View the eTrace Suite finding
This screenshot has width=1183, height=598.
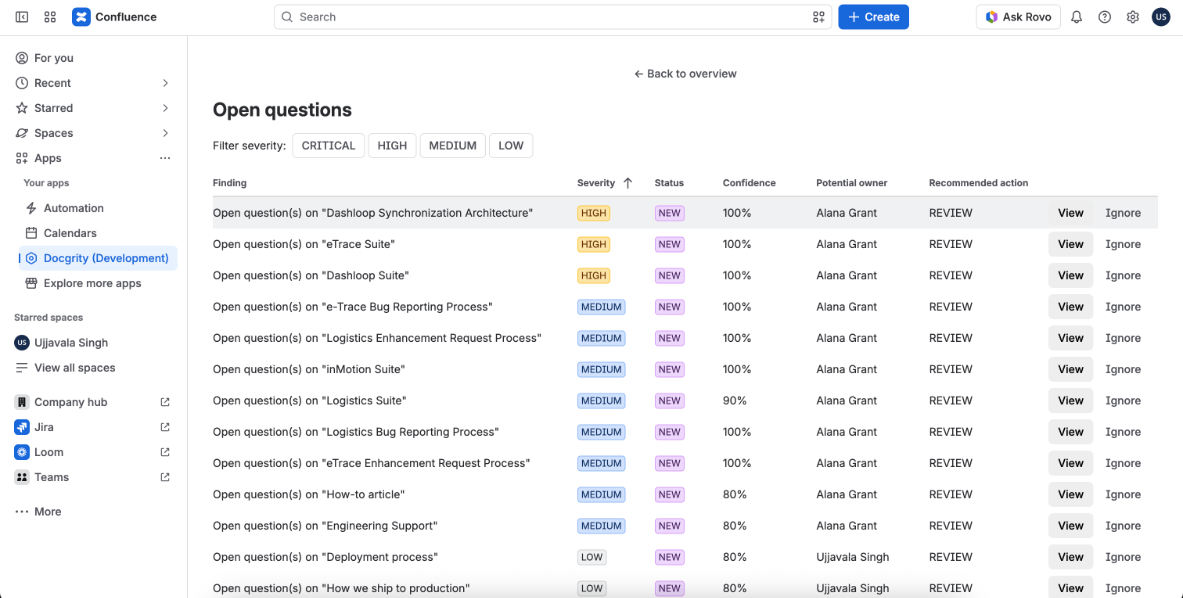coord(1071,244)
